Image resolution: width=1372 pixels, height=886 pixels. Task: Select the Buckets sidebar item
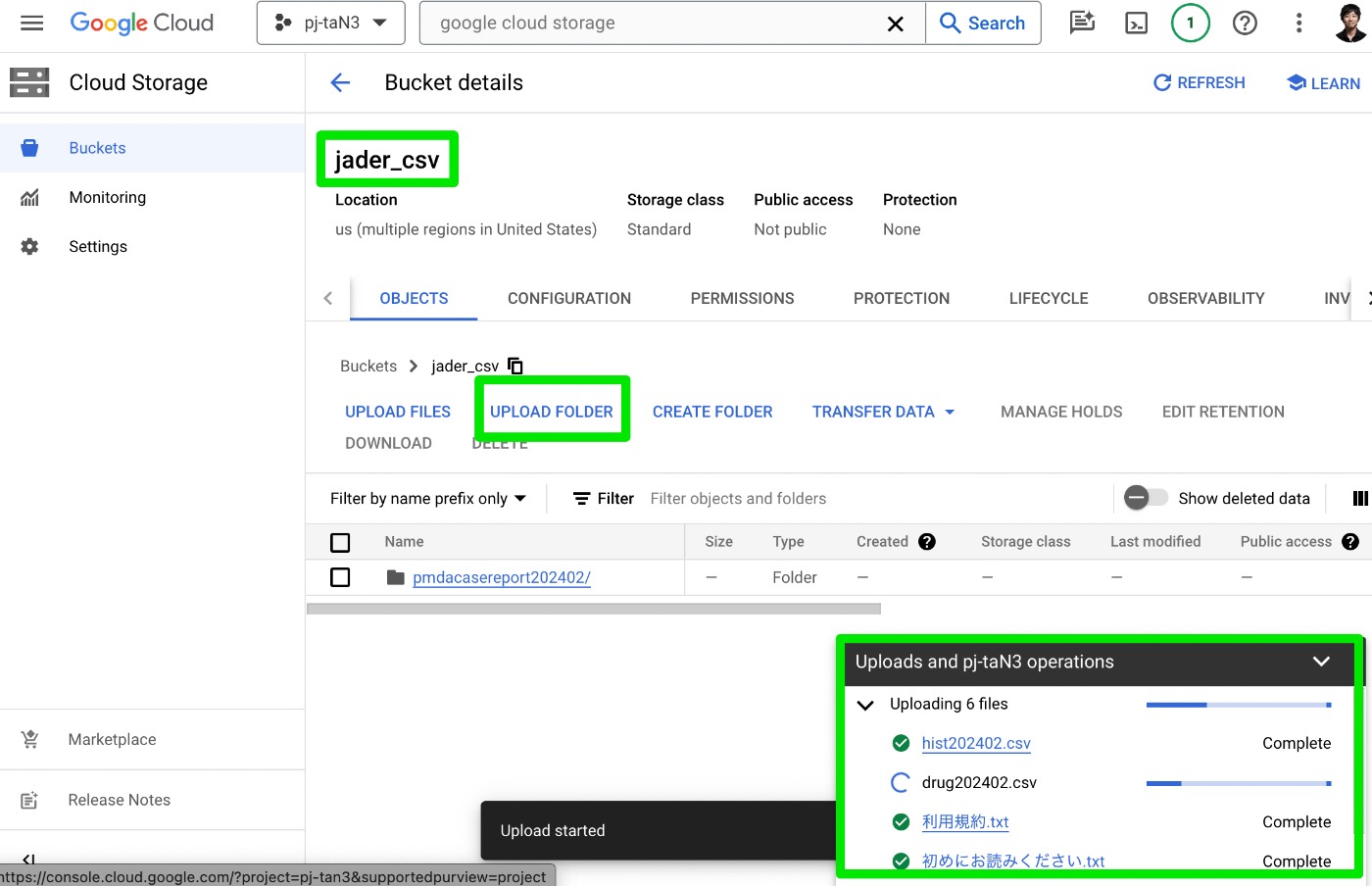152,148
